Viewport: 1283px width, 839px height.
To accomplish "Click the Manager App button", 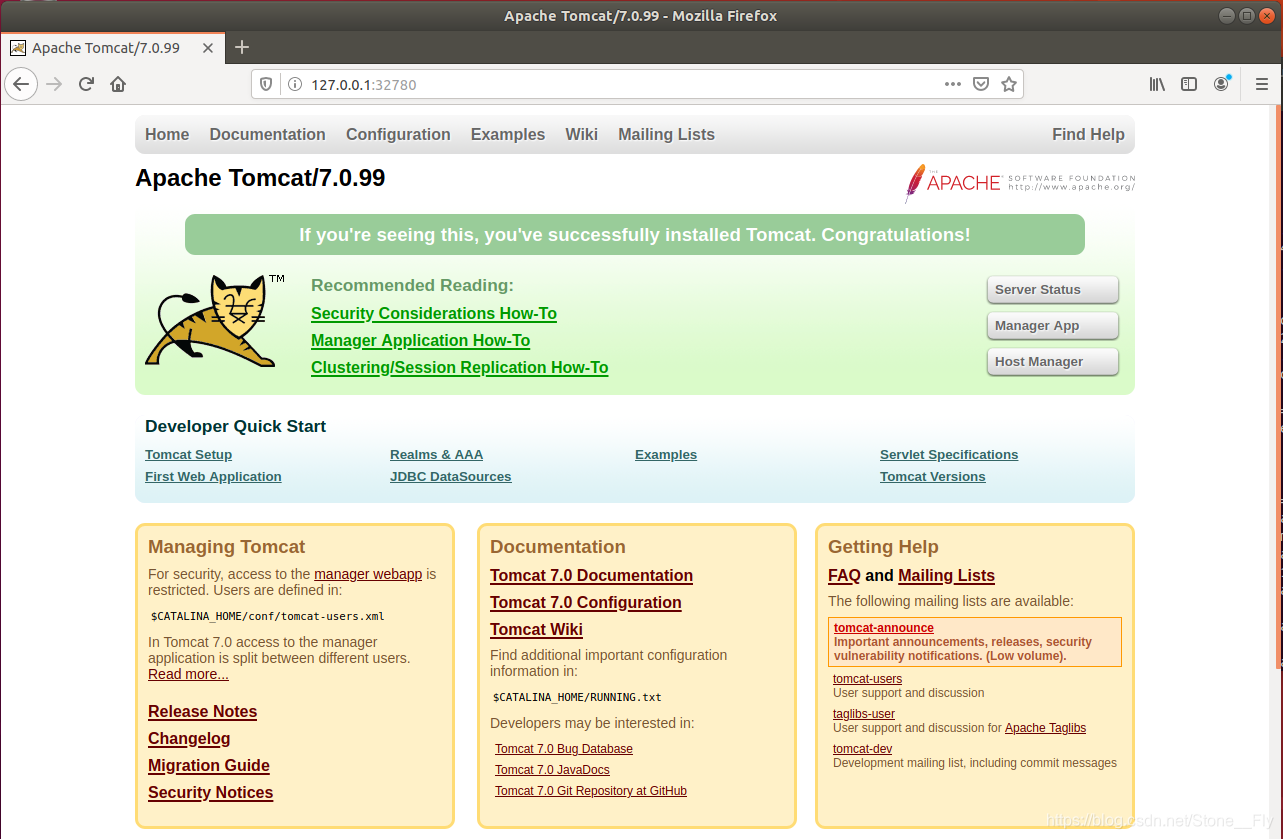I will tap(1052, 326).
